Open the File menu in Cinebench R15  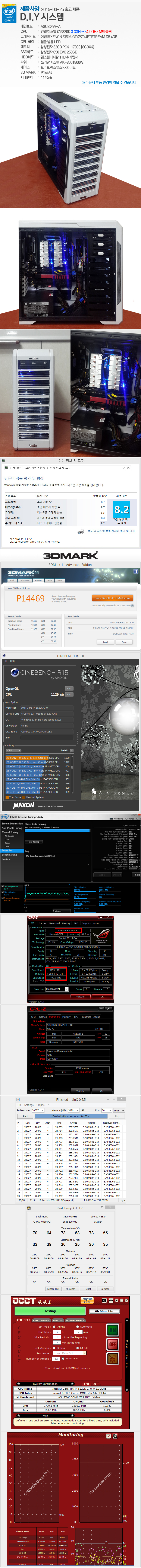point(6,661)
